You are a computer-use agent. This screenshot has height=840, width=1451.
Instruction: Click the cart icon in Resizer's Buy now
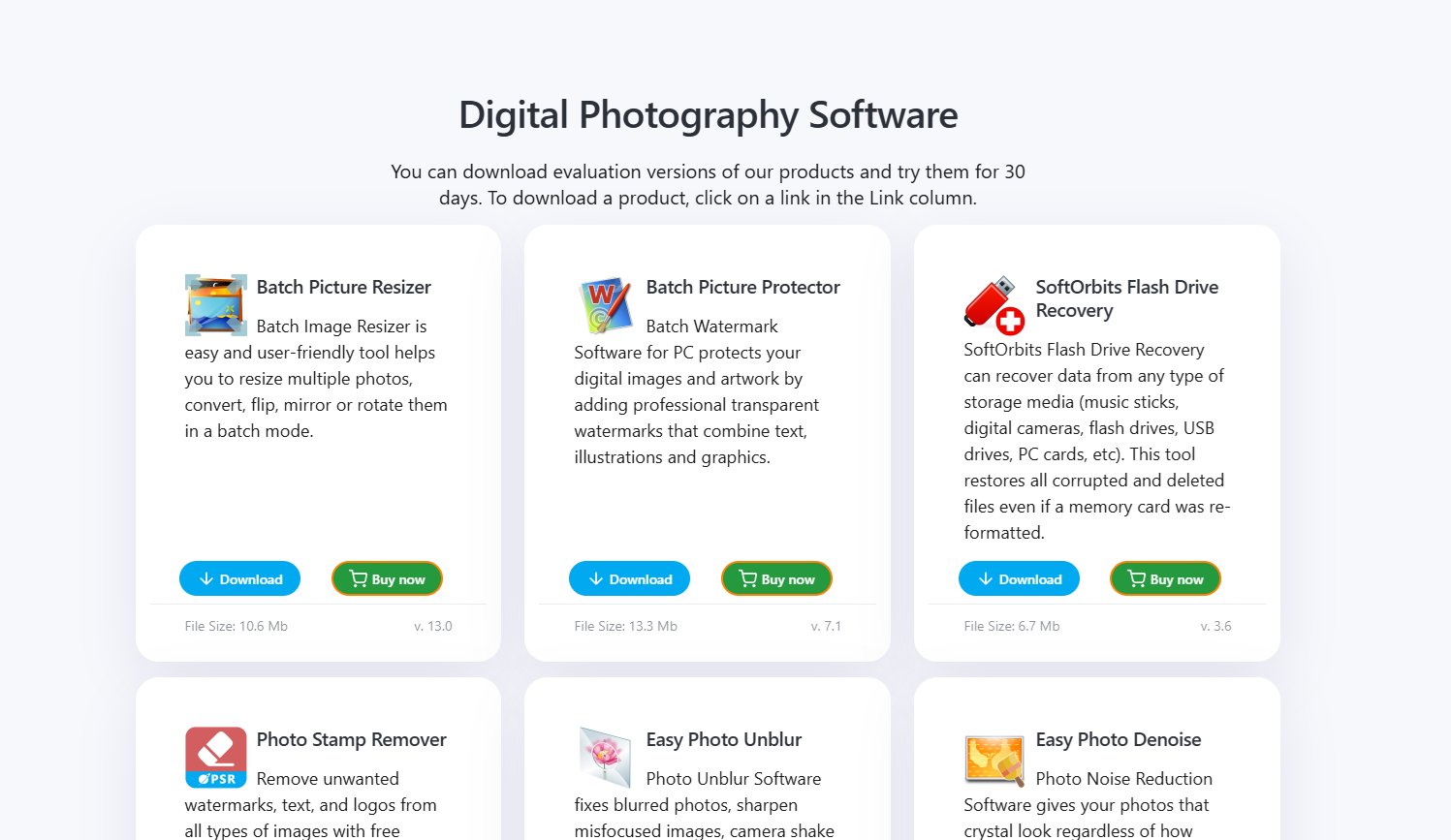pos(358,578)
